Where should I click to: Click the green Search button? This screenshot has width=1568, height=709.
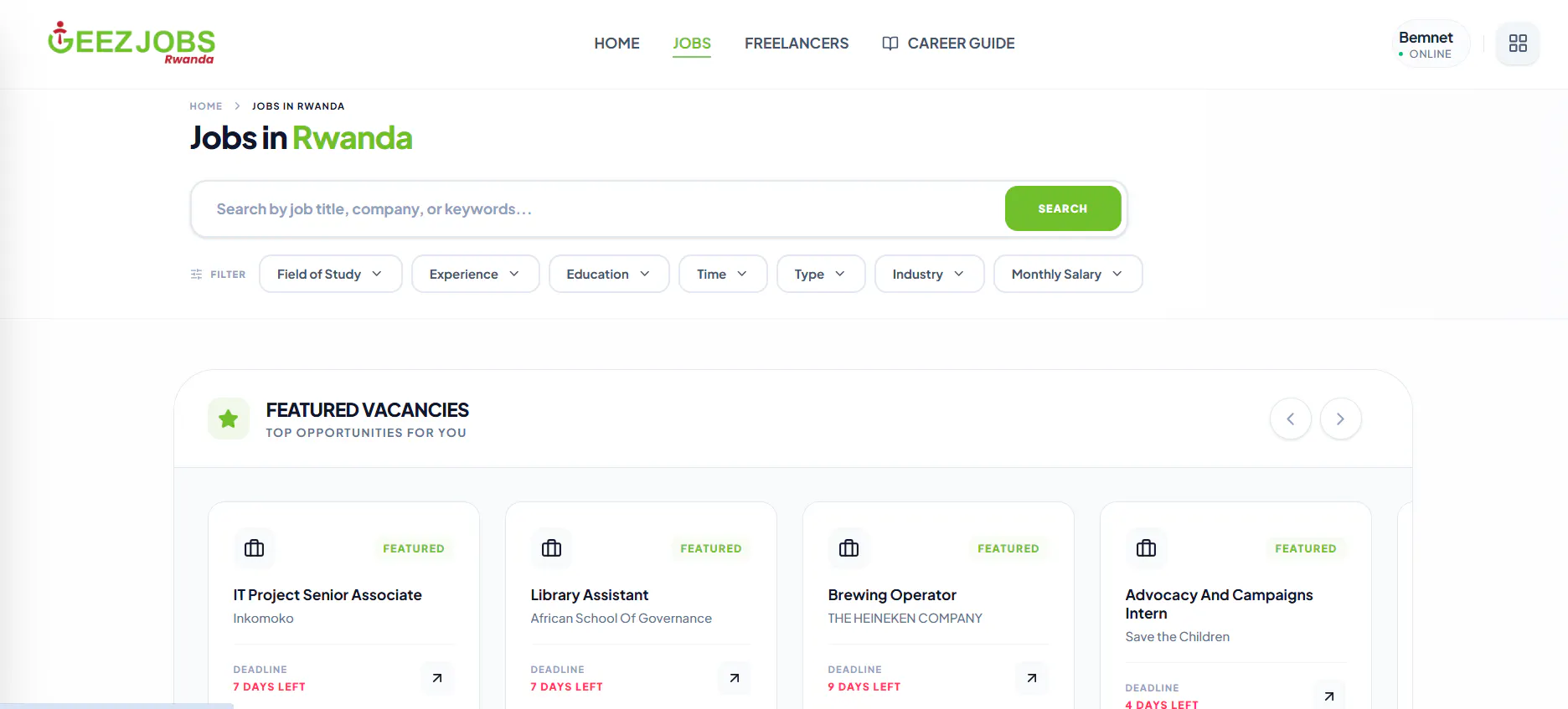pyautogui.click(x=1063, y=208)
